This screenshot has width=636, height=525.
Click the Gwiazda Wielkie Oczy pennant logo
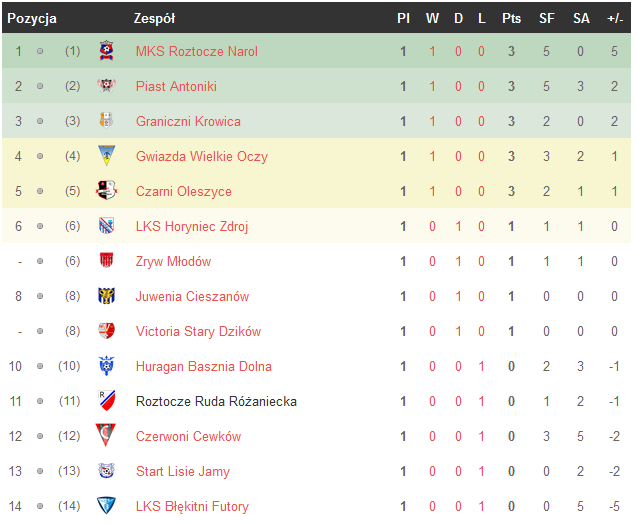pos(106,157)
